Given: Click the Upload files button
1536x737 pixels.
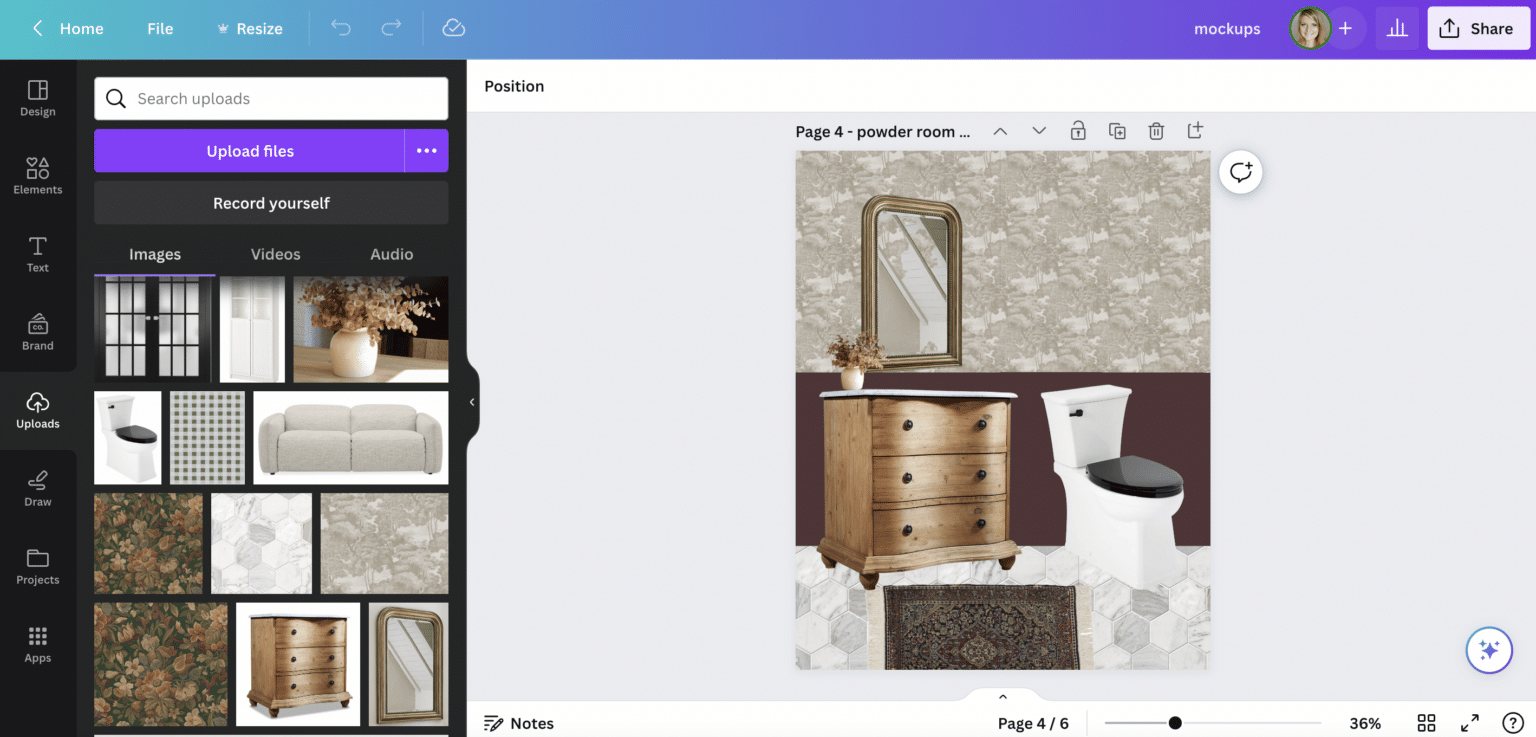Looking at the screenshot, I should point(250,151).
